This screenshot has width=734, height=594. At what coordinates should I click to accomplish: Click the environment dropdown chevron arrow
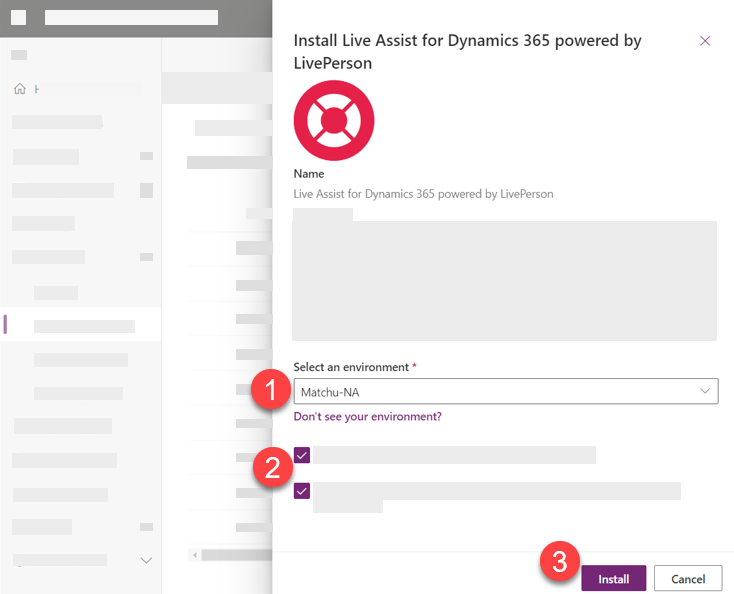point(705,391)
